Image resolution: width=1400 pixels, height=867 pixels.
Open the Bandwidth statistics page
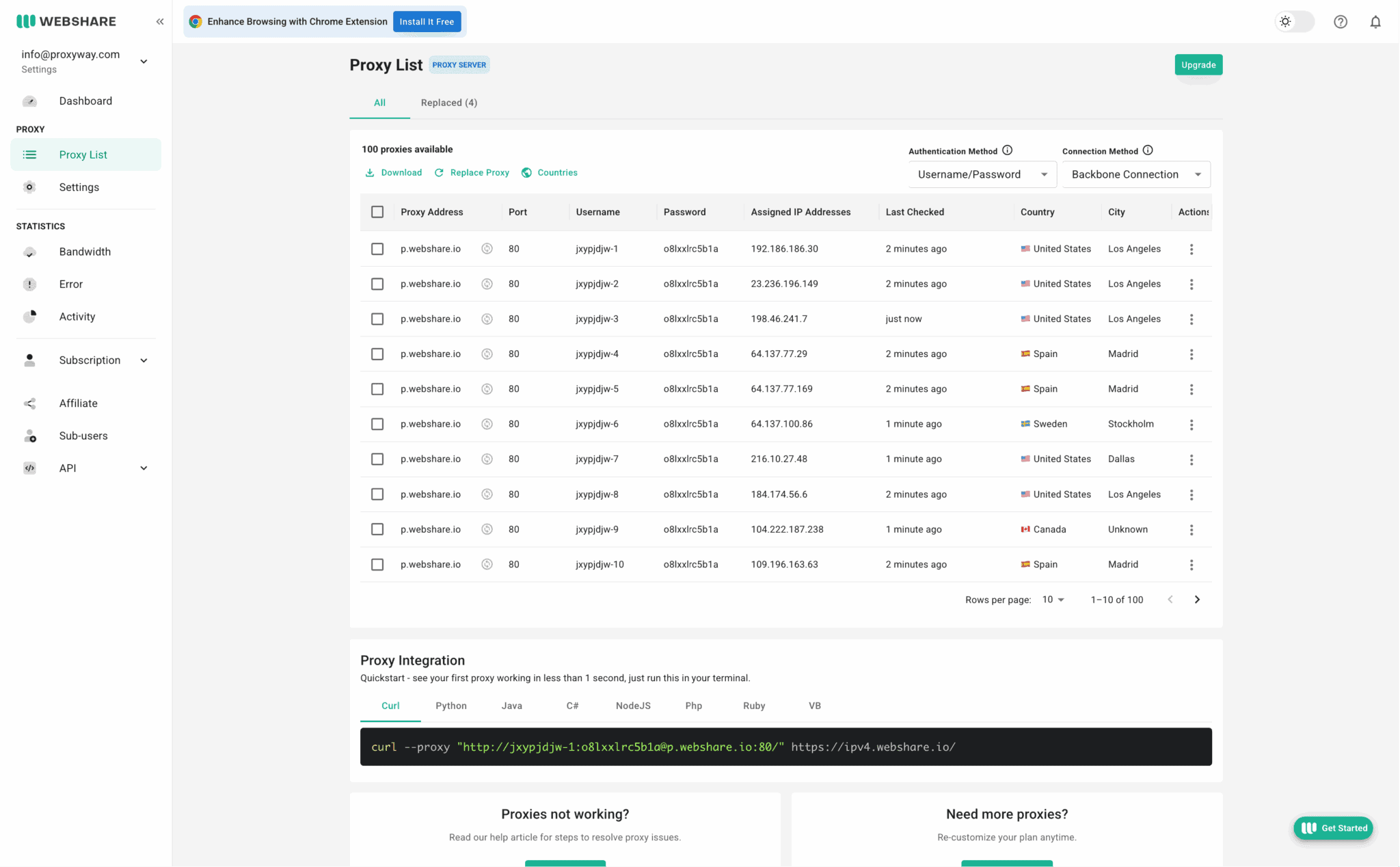[x=85, y=252]
